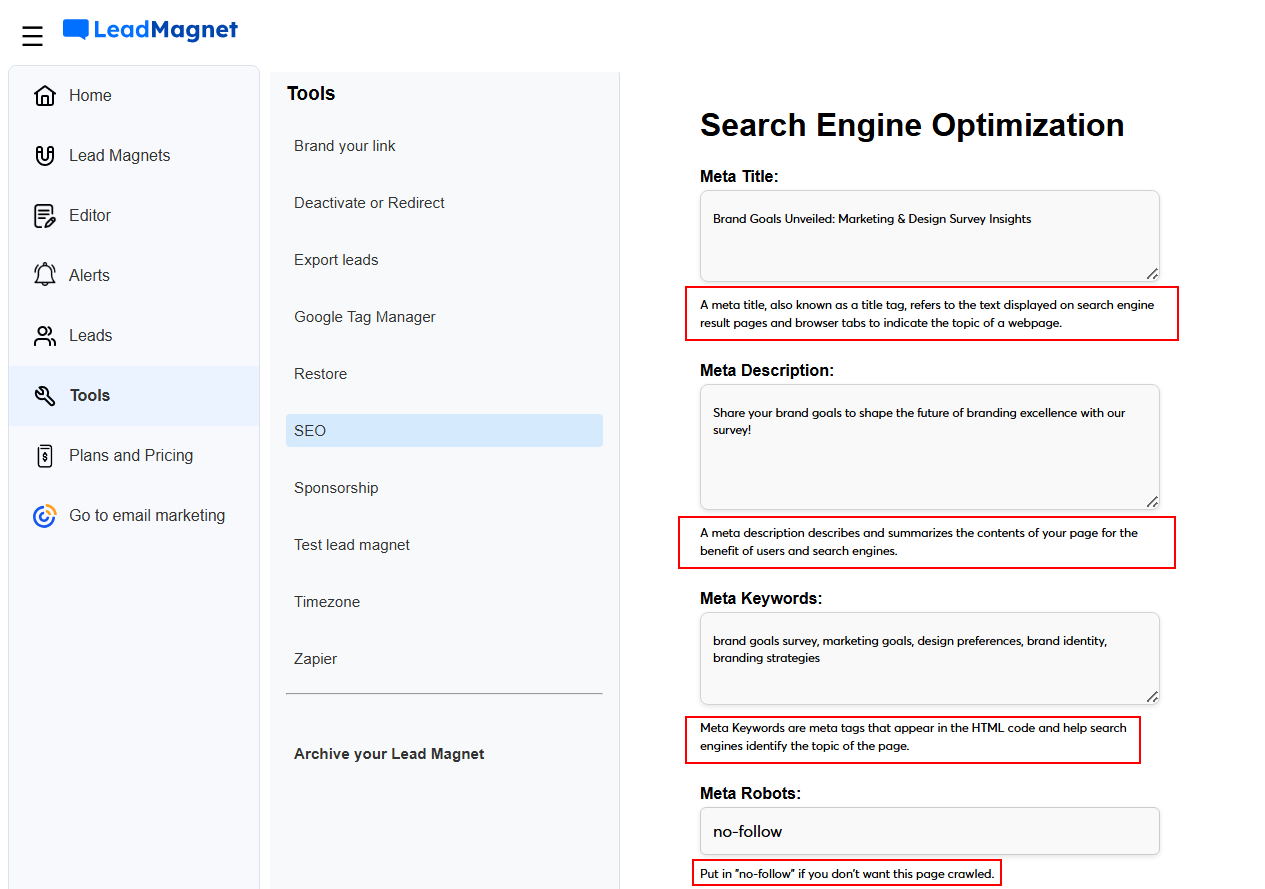Screen dimensions: 1265x889
Task: Select SEO in the Tools menu
Action: point(310,430)
